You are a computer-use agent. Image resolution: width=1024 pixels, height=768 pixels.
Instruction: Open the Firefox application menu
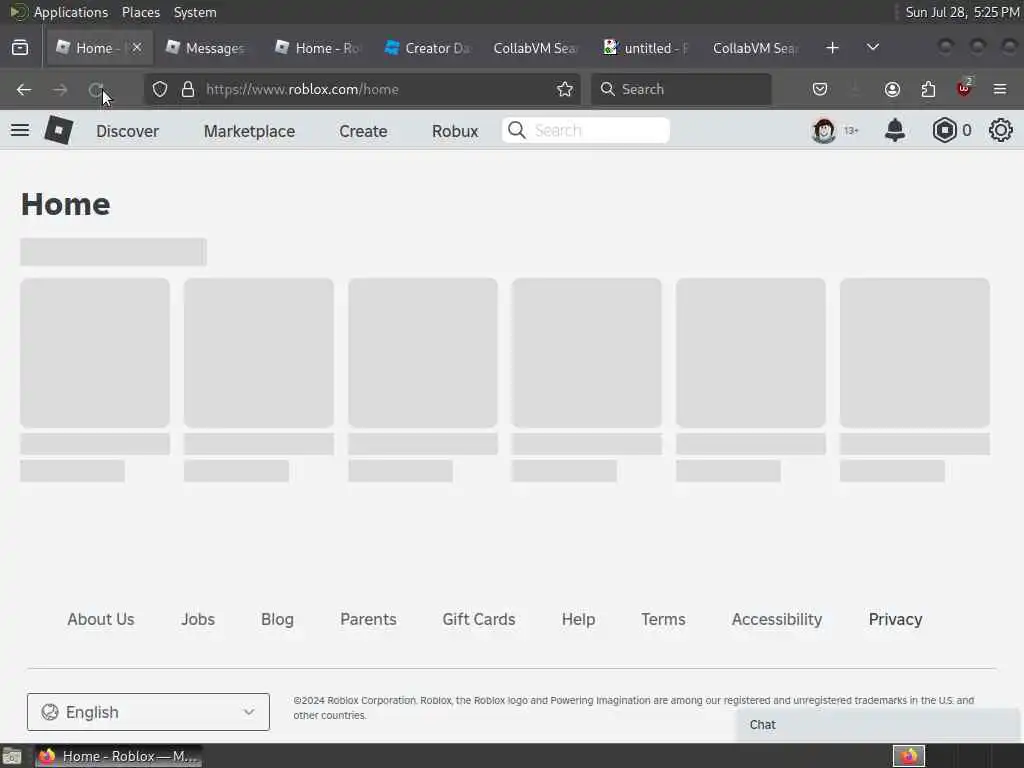tap(1000, 89)
